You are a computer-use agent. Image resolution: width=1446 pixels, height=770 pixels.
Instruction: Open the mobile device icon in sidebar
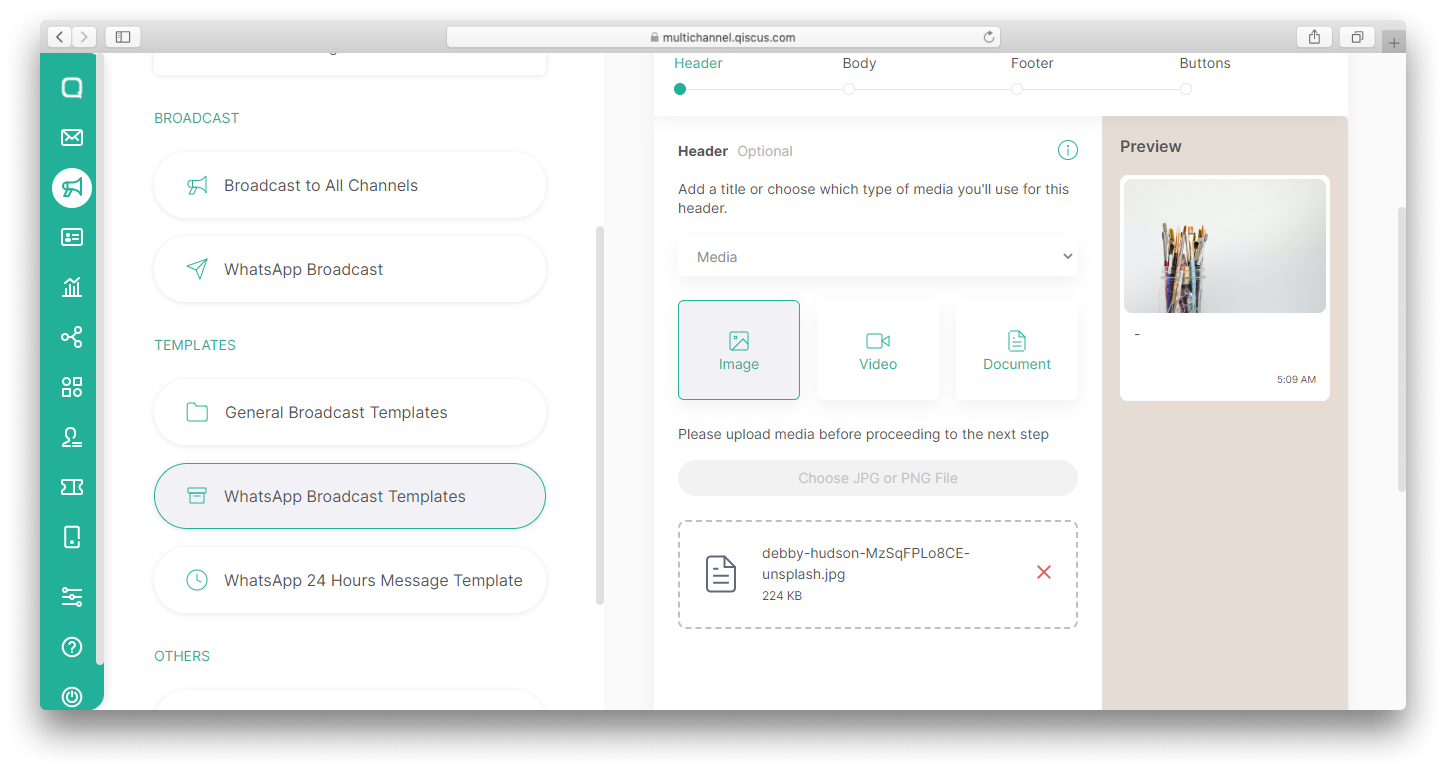72,537
